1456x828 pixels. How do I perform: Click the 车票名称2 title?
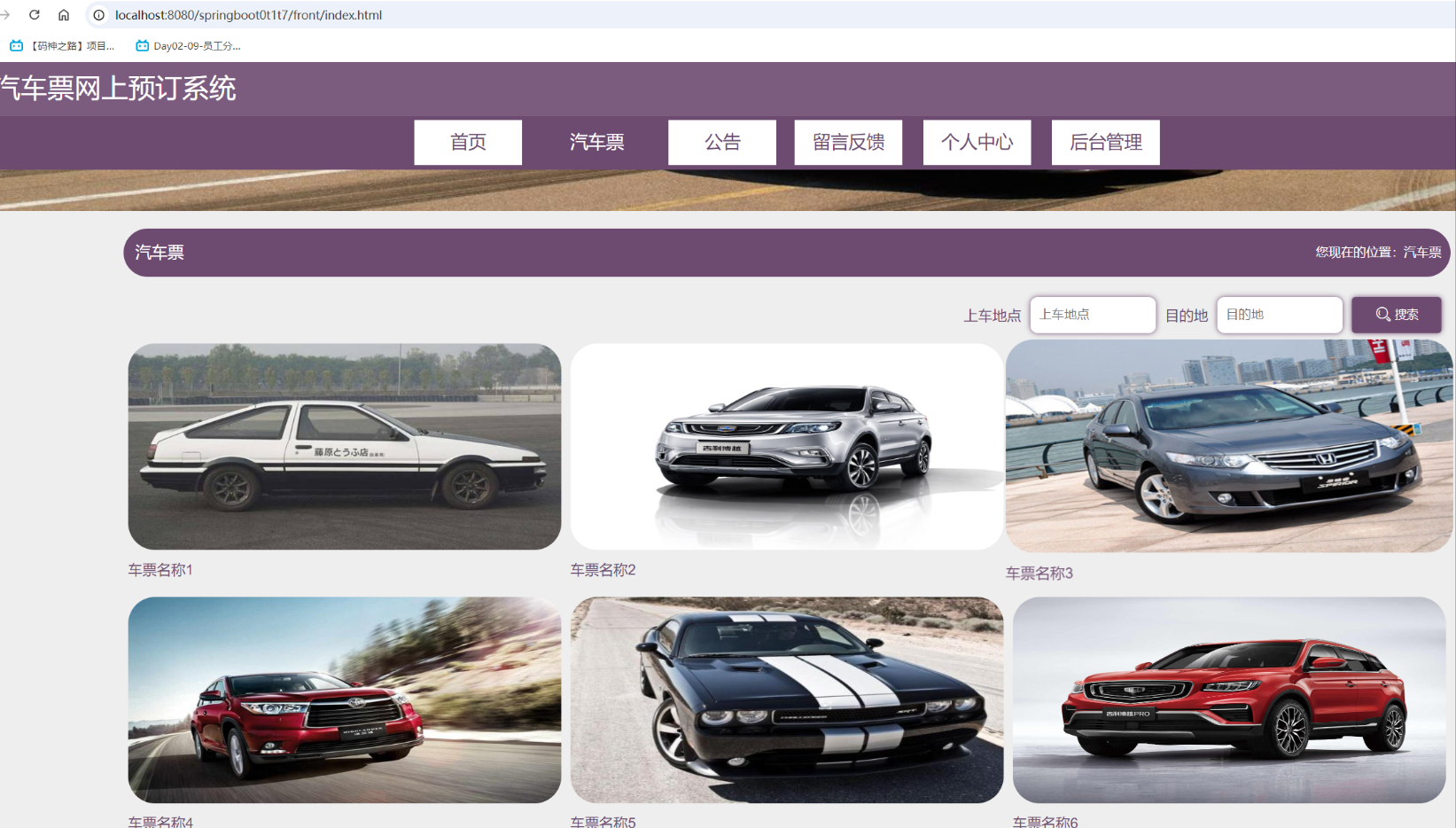(603, 570)
